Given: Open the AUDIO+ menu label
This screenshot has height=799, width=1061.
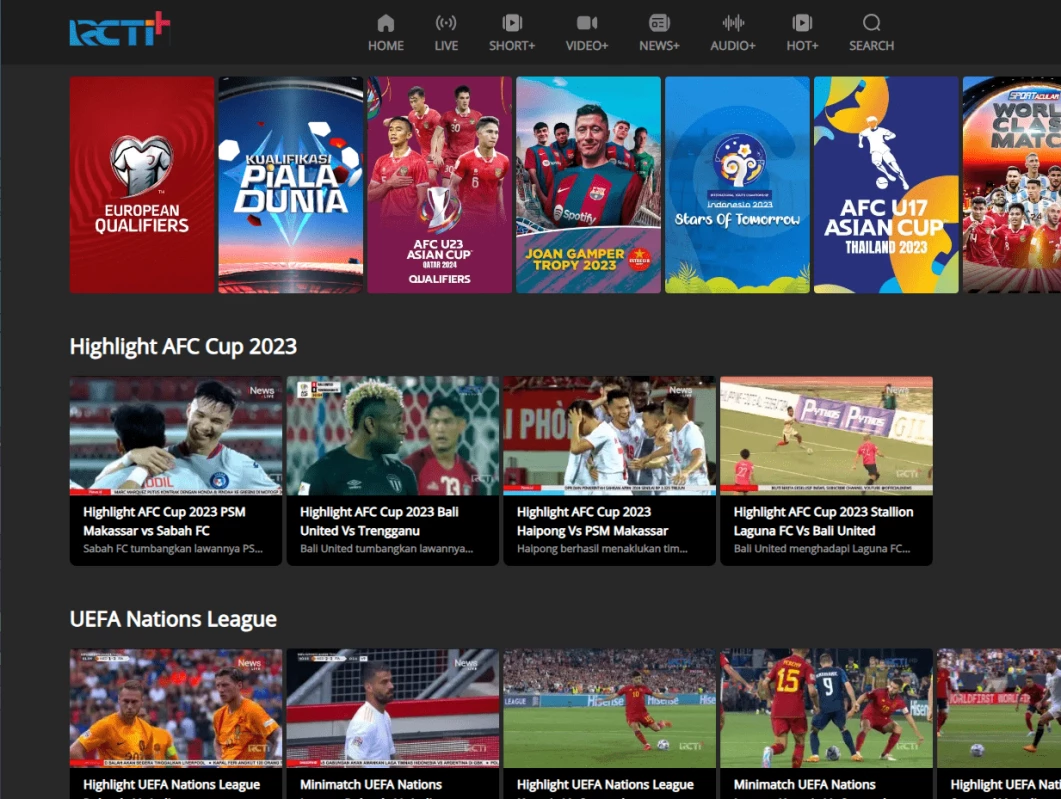Looking at the screenshot, I should click(733, 45).
